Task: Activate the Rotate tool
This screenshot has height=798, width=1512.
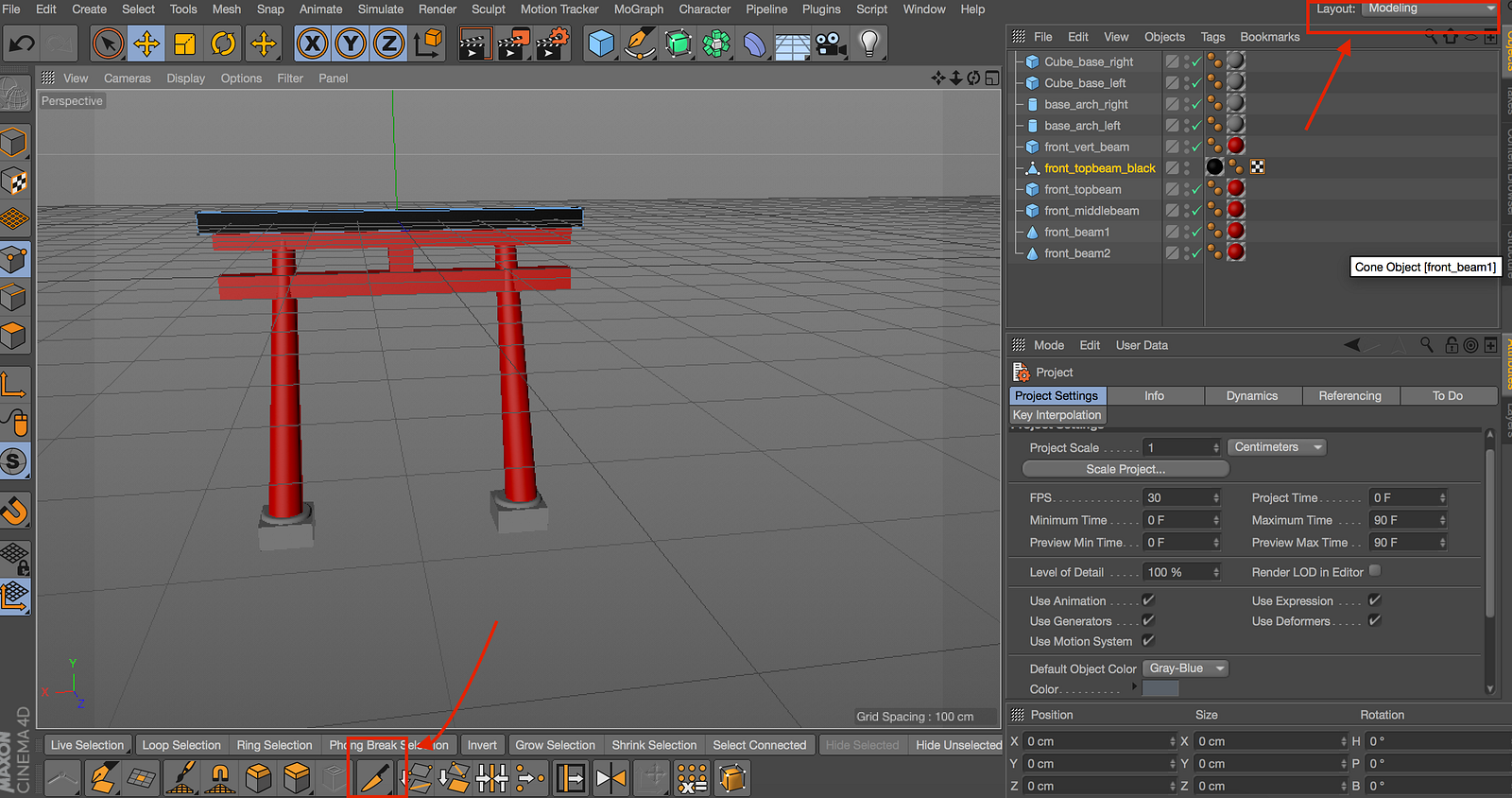Action: click(x=223, y=43)
